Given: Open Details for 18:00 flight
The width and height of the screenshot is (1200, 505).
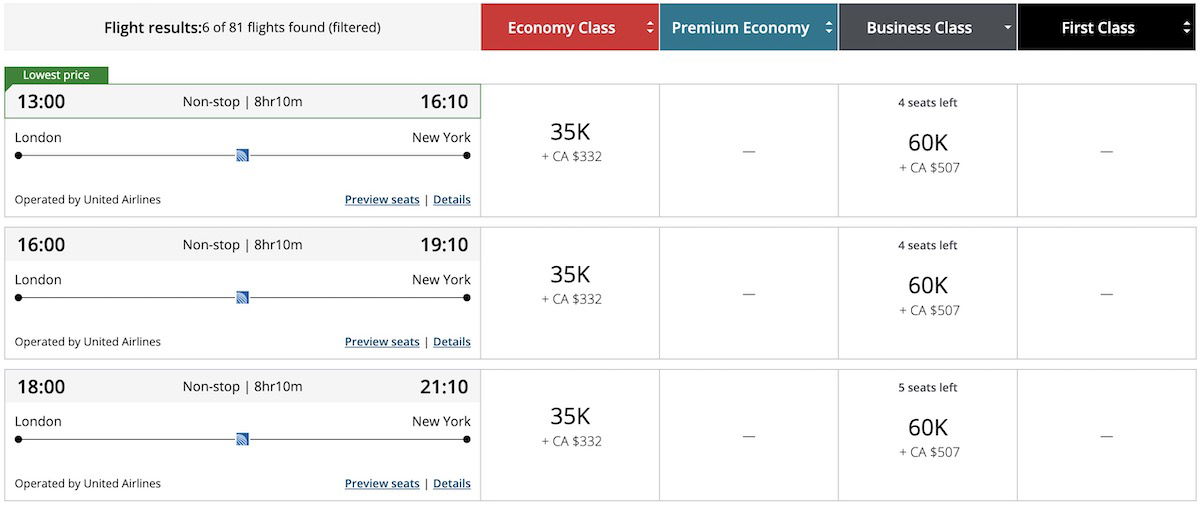Looking at the screenshot, I should click(452, 484).
